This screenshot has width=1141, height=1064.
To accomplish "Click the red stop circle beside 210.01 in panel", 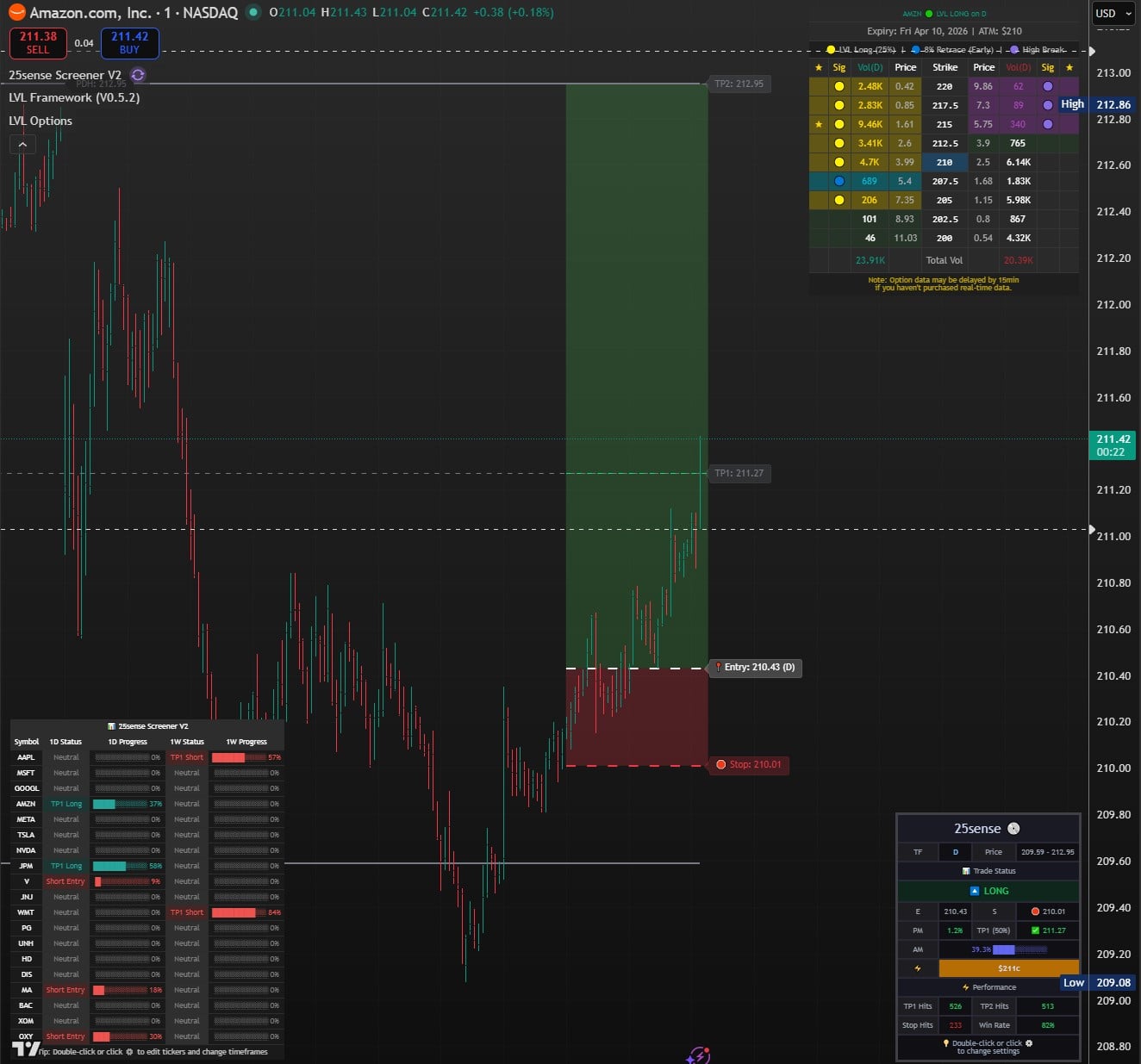I will point(1035,911).
